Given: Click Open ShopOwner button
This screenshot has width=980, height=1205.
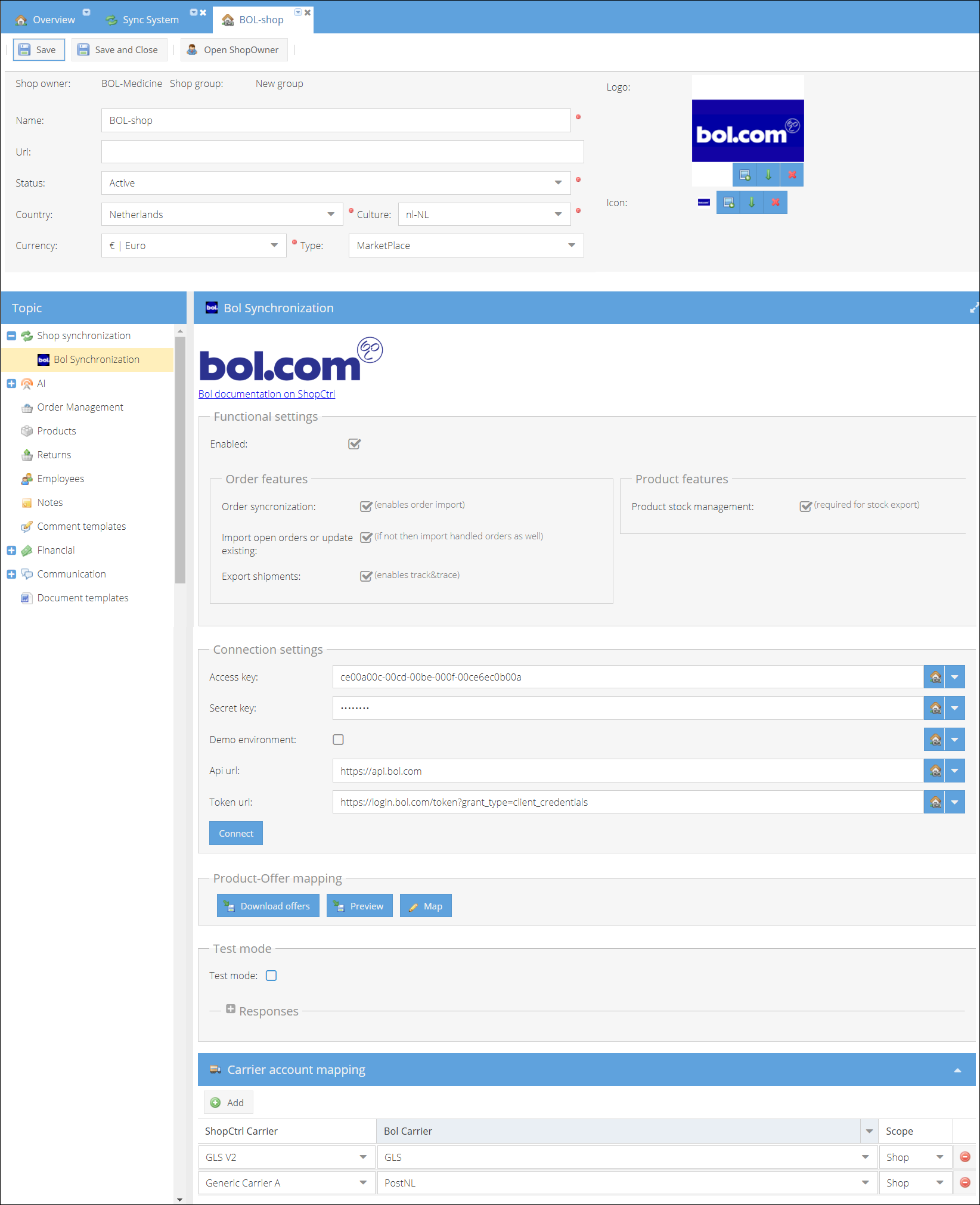Looking at the screenshot, I should click(234, 50).
